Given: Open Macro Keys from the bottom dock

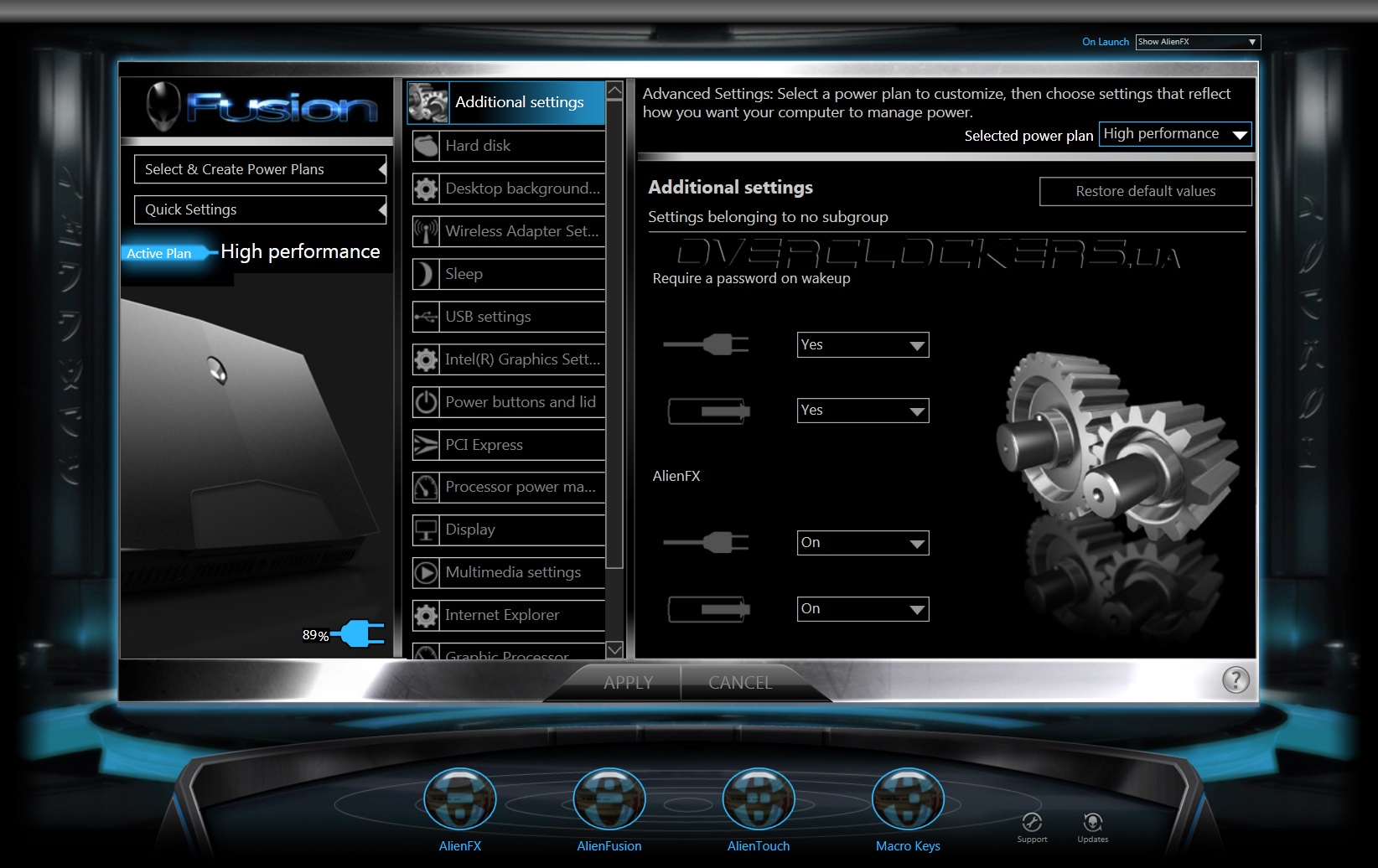Looking at the screenshot, I should [908, 799].
